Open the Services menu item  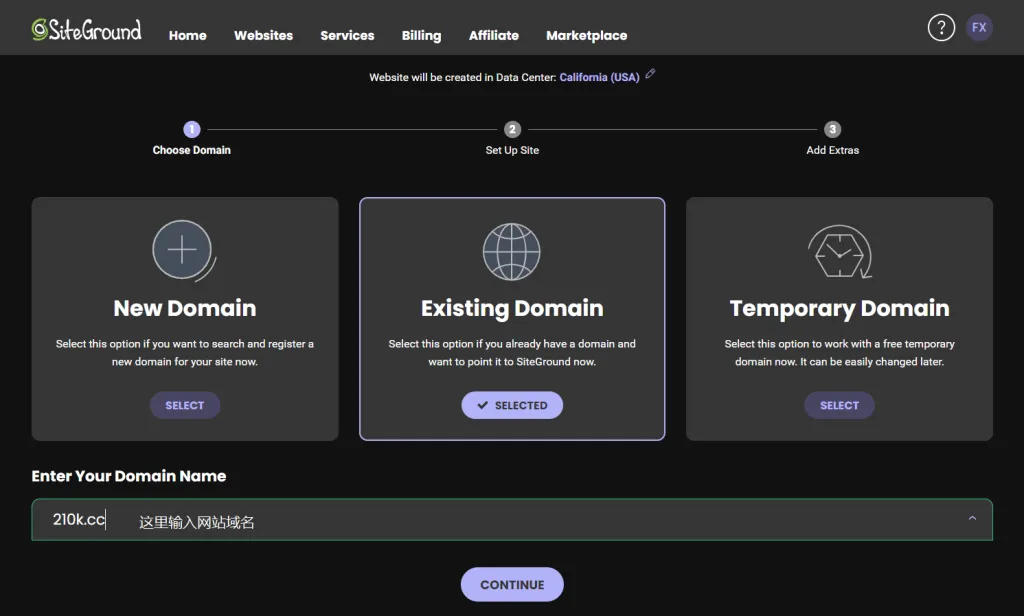[347, 35]
